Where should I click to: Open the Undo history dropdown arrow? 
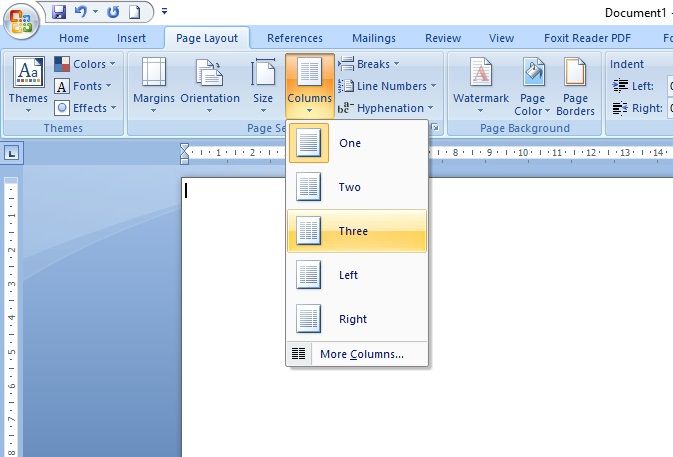point(95,12)
